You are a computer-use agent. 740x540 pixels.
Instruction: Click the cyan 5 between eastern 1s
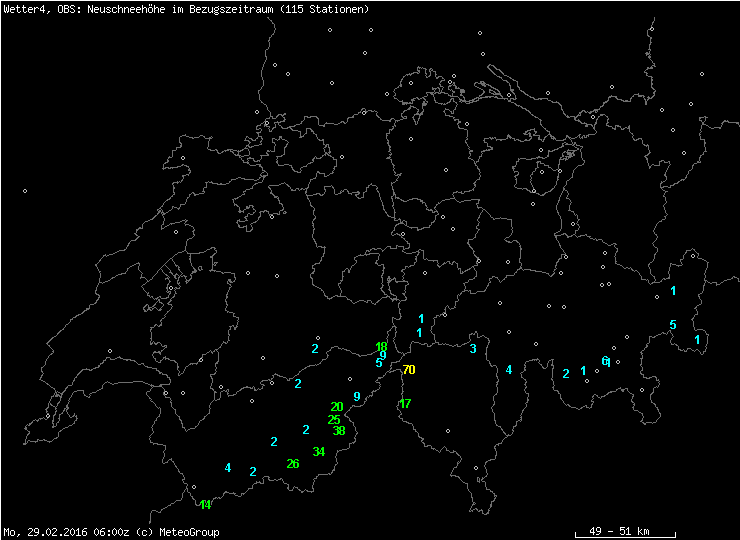673,325
